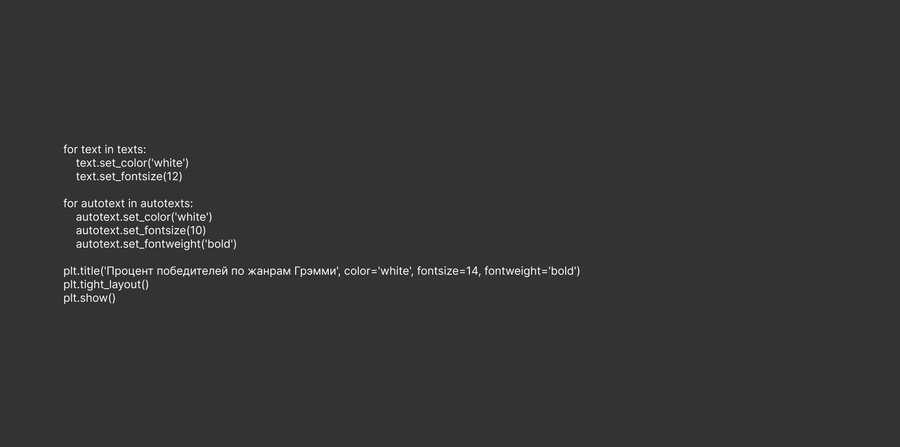The image size is (900, 447).
Task: Click the word "Грэмми" in the title string
Action: (x=315, y=271)
